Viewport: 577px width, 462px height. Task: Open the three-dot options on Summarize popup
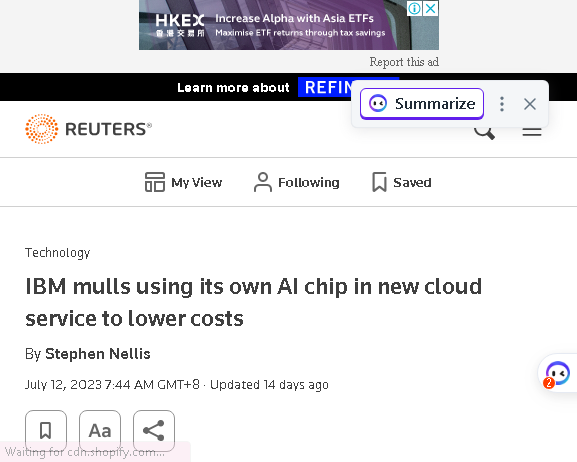pos(502,104)
